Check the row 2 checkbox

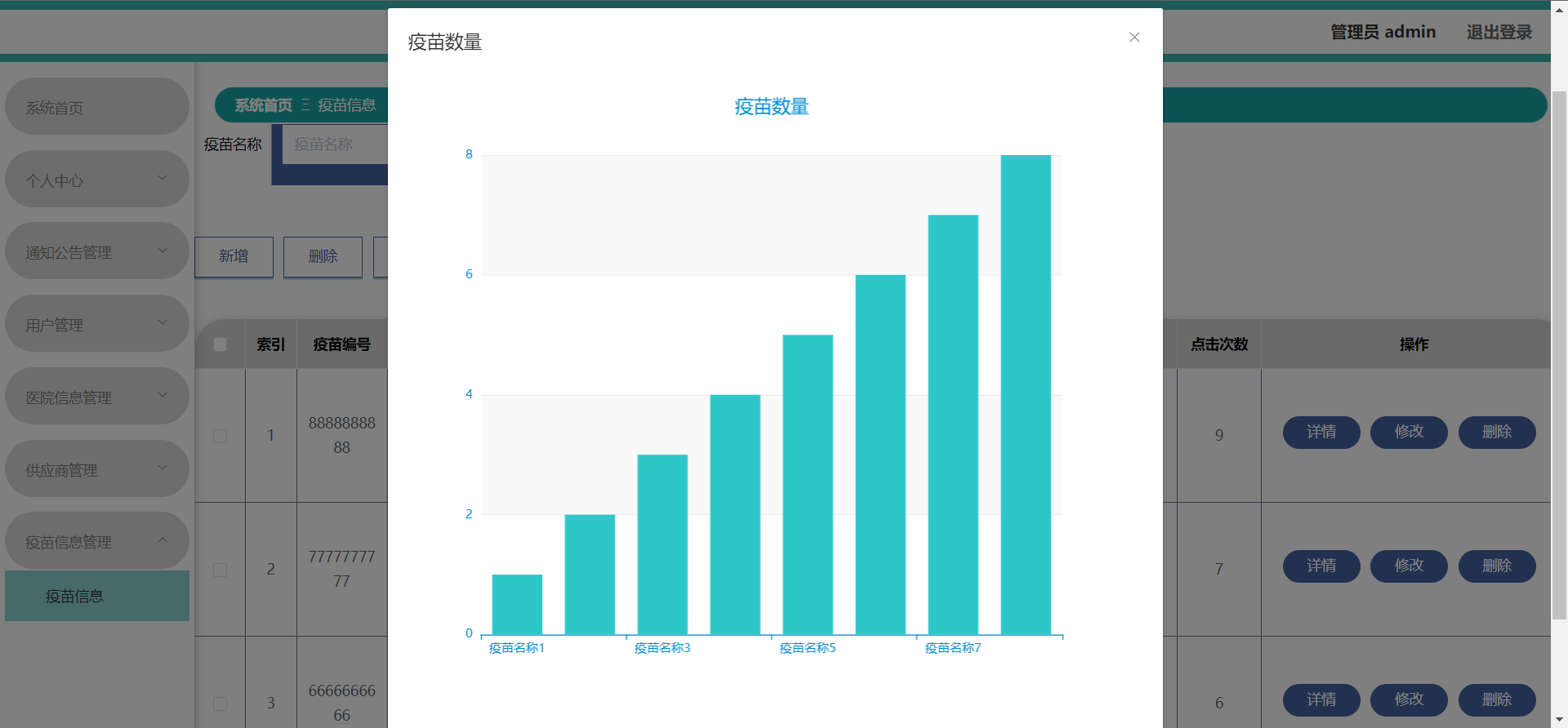[x=220, y=570]
